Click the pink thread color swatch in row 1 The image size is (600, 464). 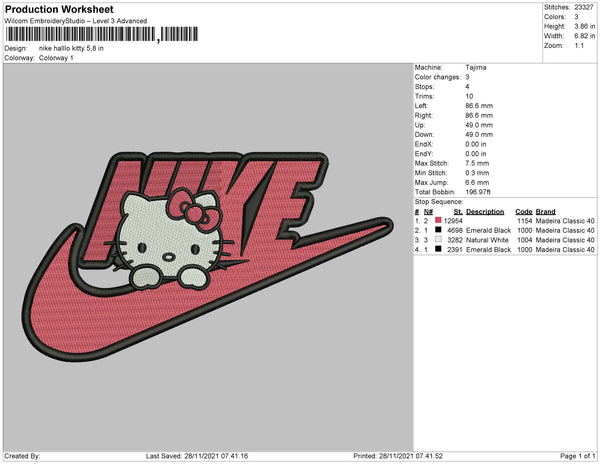coord(438,220)
